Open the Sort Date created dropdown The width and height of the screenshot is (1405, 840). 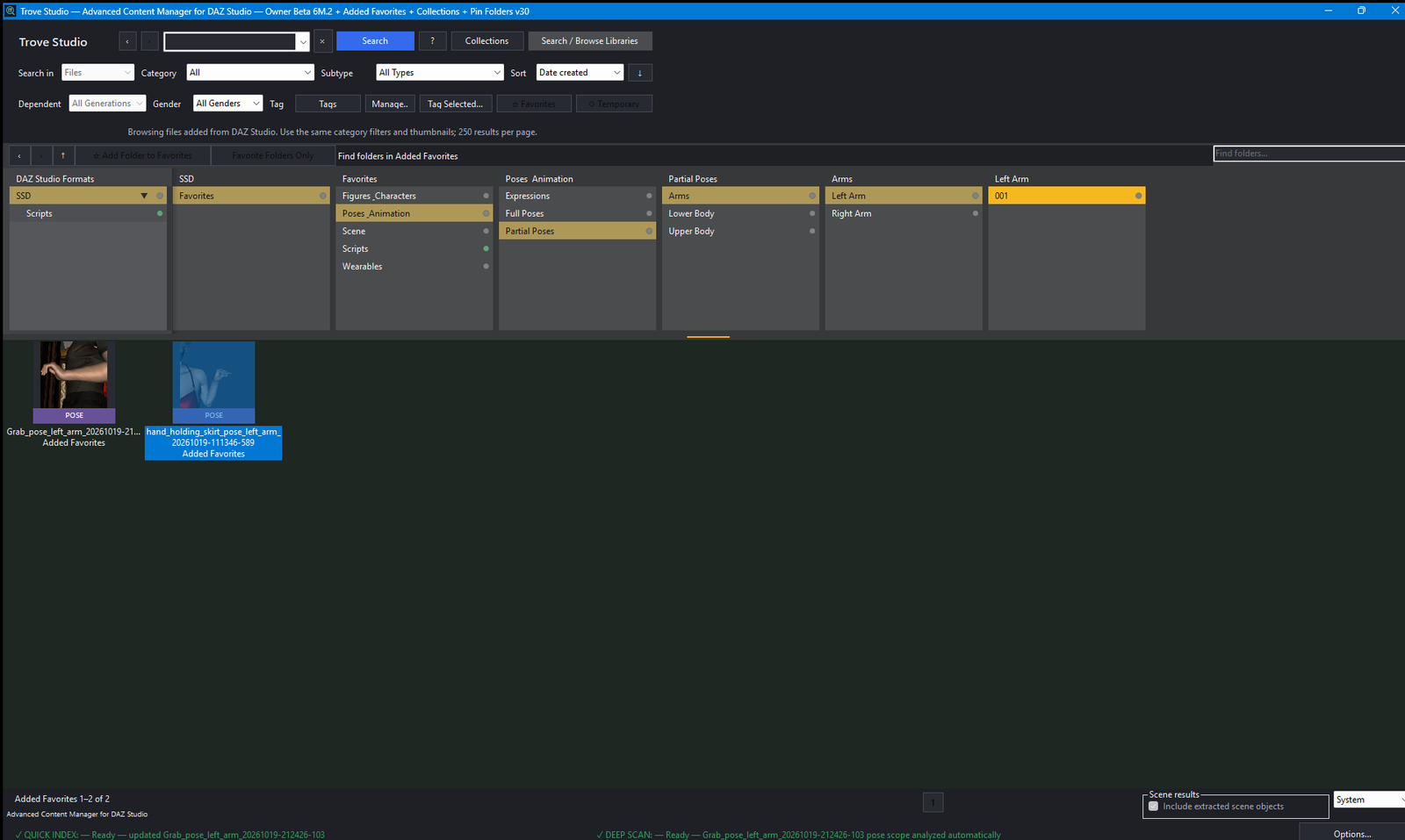click(x=580, y=73)
